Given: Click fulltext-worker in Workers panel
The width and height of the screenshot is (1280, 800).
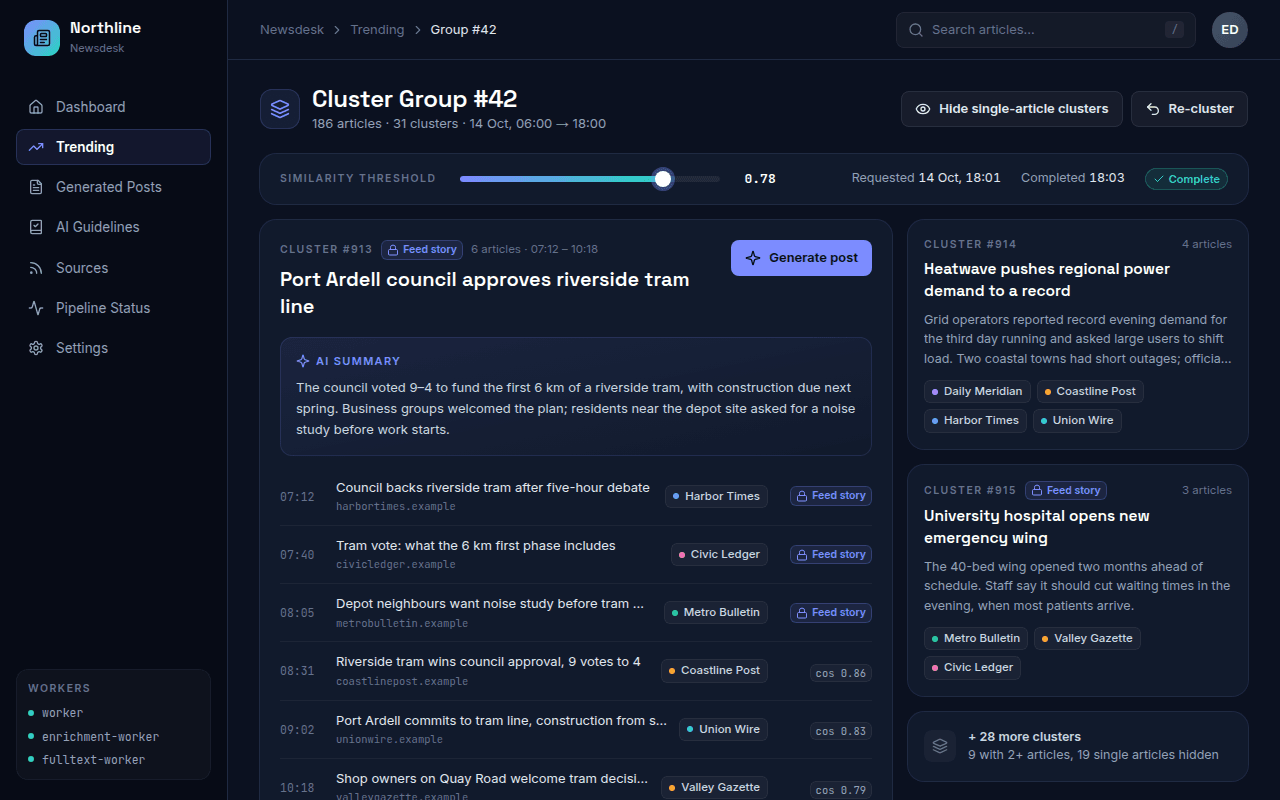Looking at the screenshot, I should pos(93,760).
